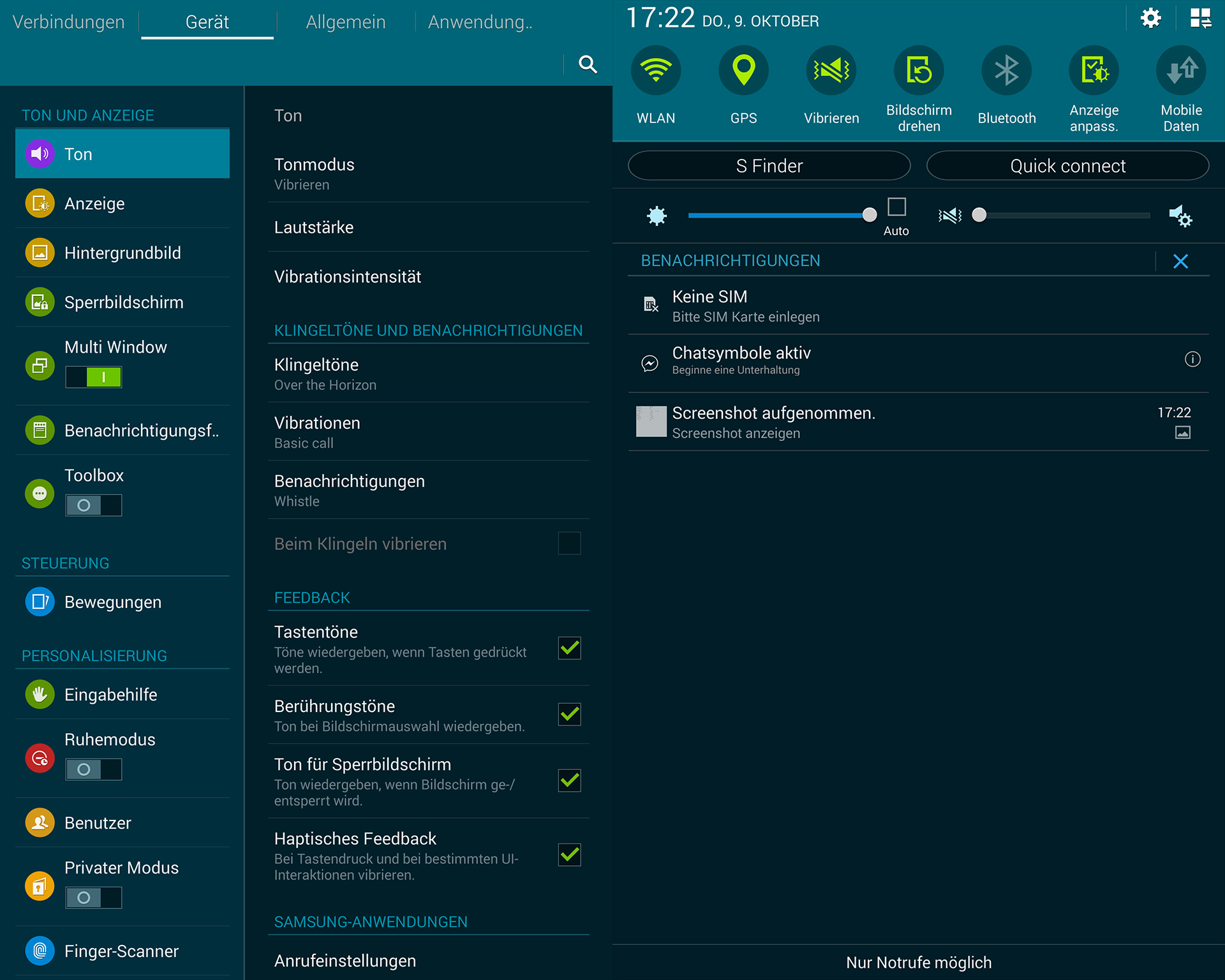
Task: Select Ton in the sidebar
Action: tap(122, 154)
